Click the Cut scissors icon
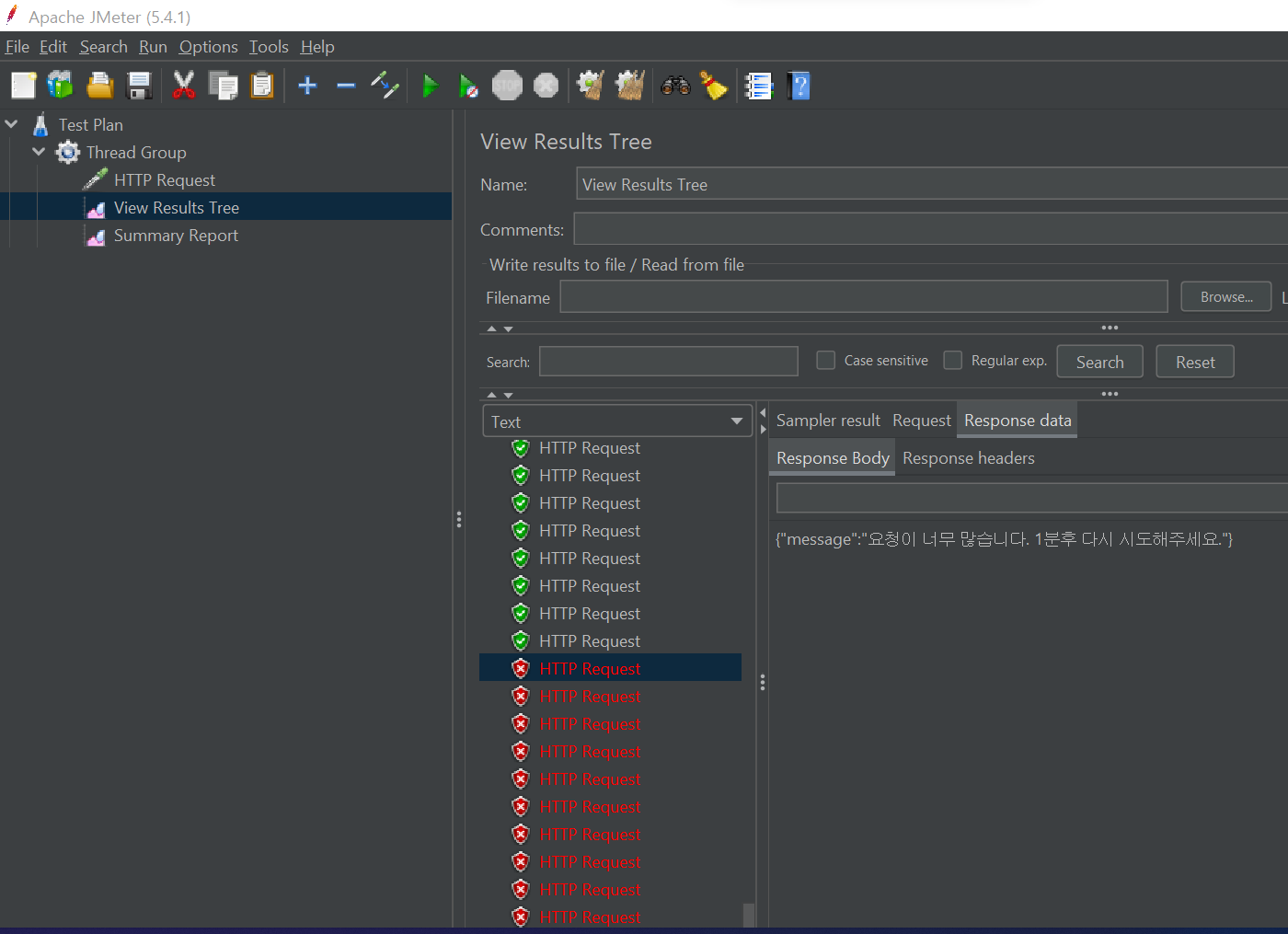This screenshot has width=1288, height=934. [184, 86]
